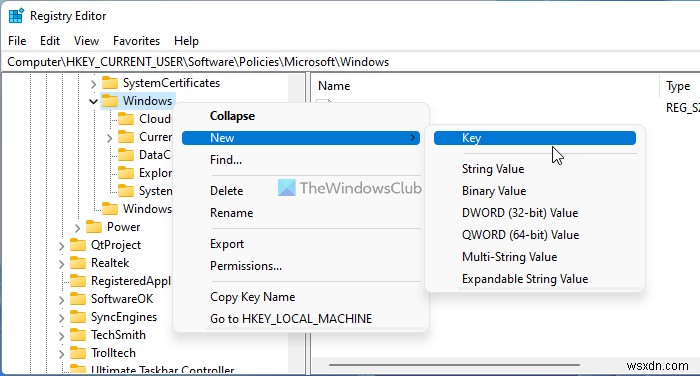Expand the SystemCertificates key

[x=93, y=84]
